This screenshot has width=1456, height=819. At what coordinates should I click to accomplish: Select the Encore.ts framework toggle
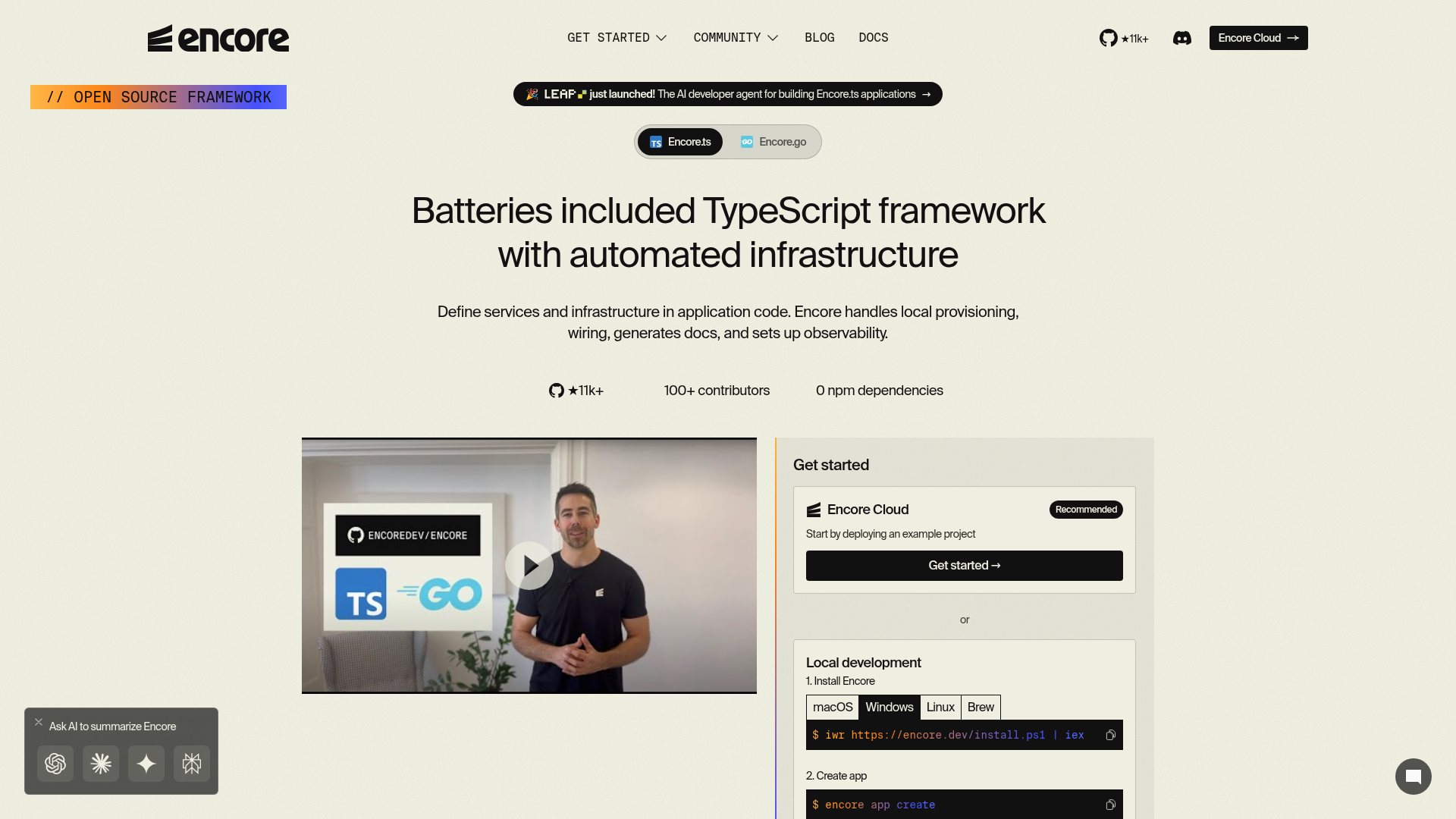[680, 142]
